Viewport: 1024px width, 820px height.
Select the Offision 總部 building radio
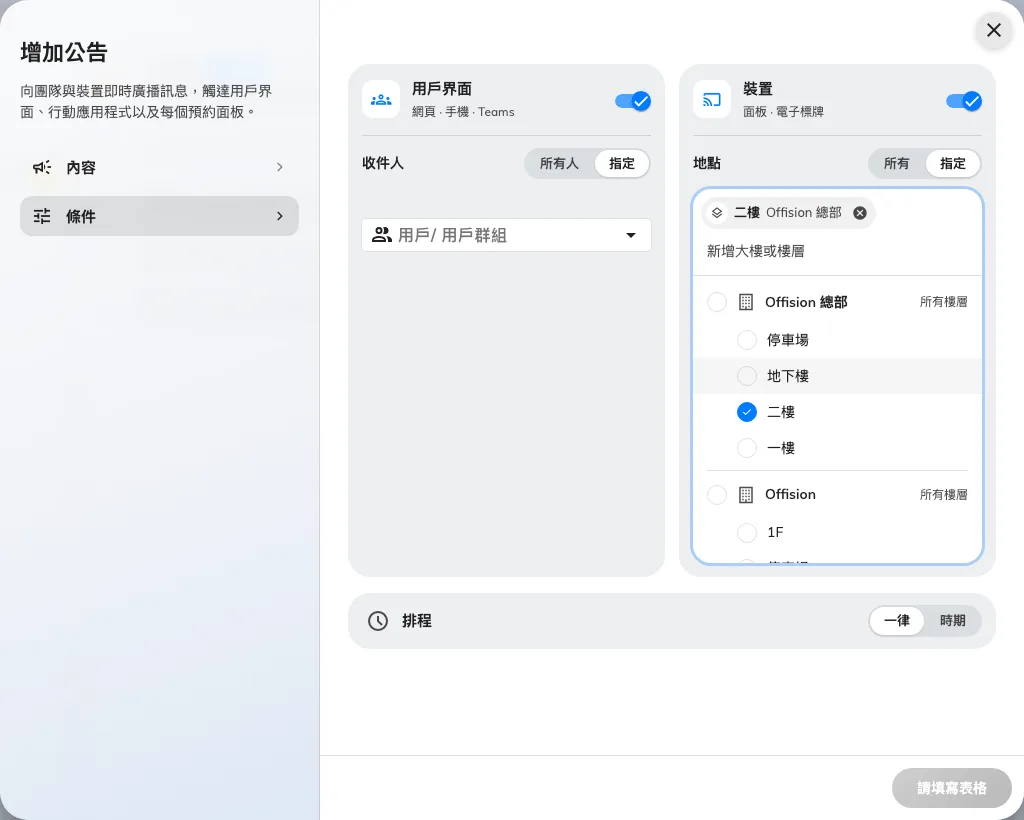coord(716,302)
